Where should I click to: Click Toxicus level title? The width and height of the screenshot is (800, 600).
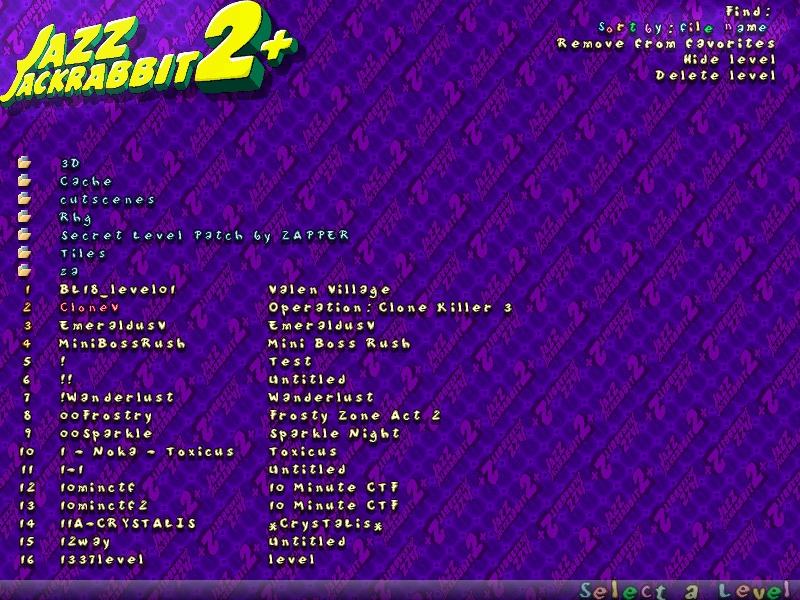point(303,452)
